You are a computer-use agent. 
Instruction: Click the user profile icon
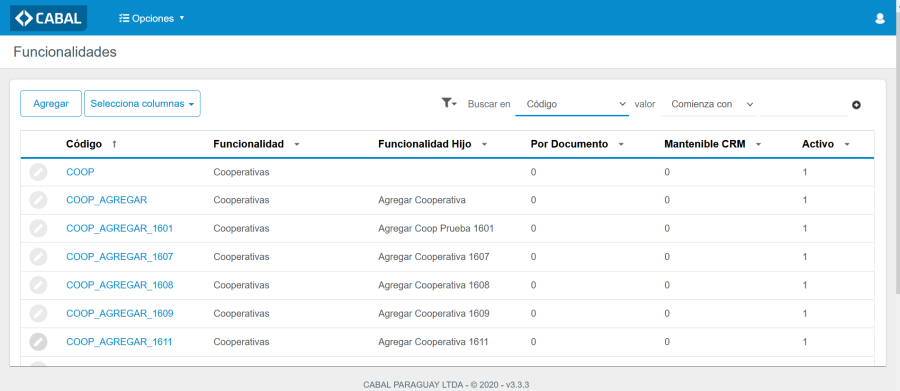tap(879, 18)
